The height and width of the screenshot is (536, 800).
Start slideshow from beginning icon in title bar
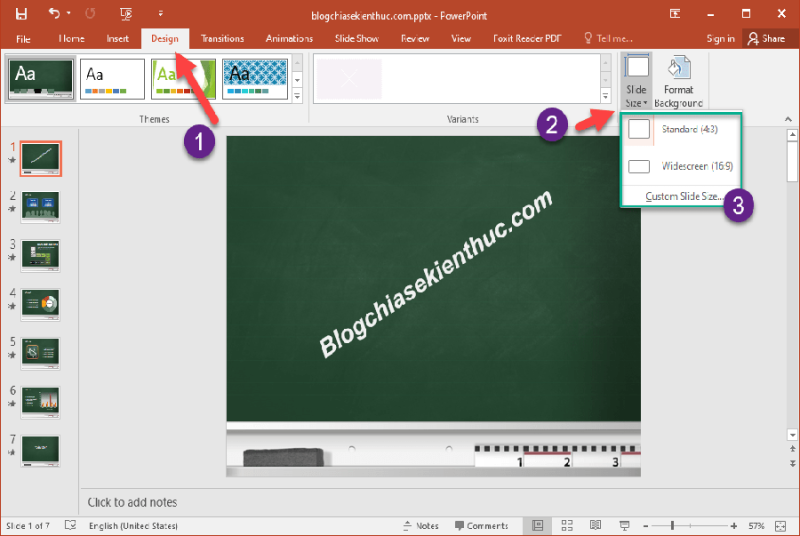point(126,14)
